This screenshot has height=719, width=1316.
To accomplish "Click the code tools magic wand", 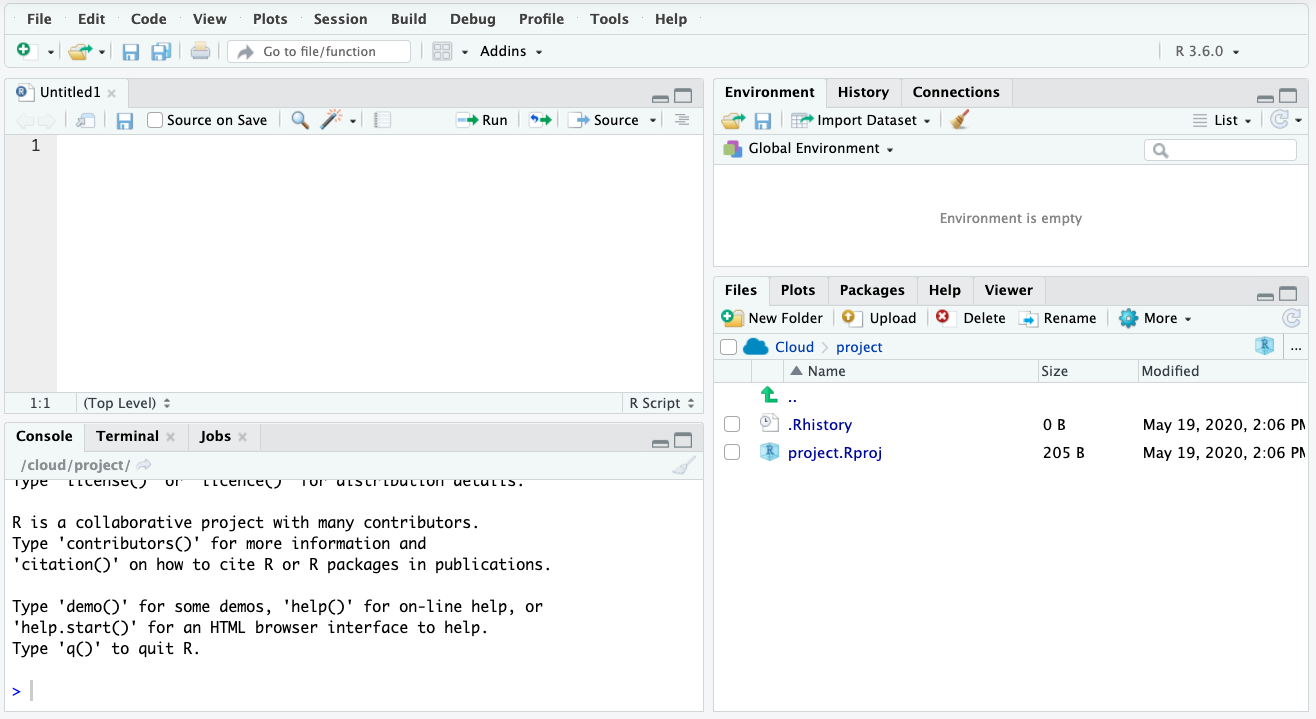I will click(x=331, y=120).
